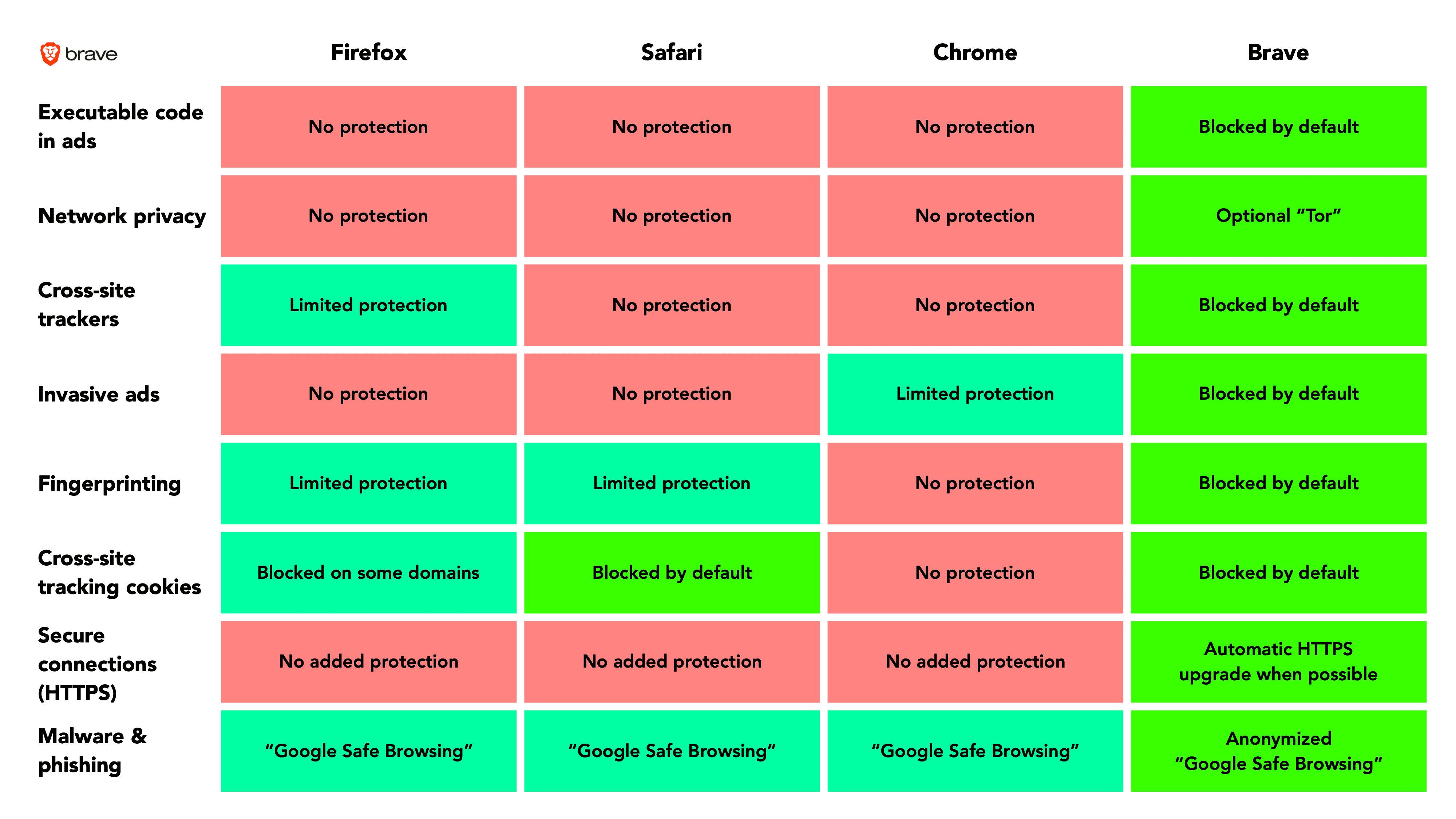Click the Executable code in ads label
Screen dimensions: 1456x819
click(x=120, y=127)
